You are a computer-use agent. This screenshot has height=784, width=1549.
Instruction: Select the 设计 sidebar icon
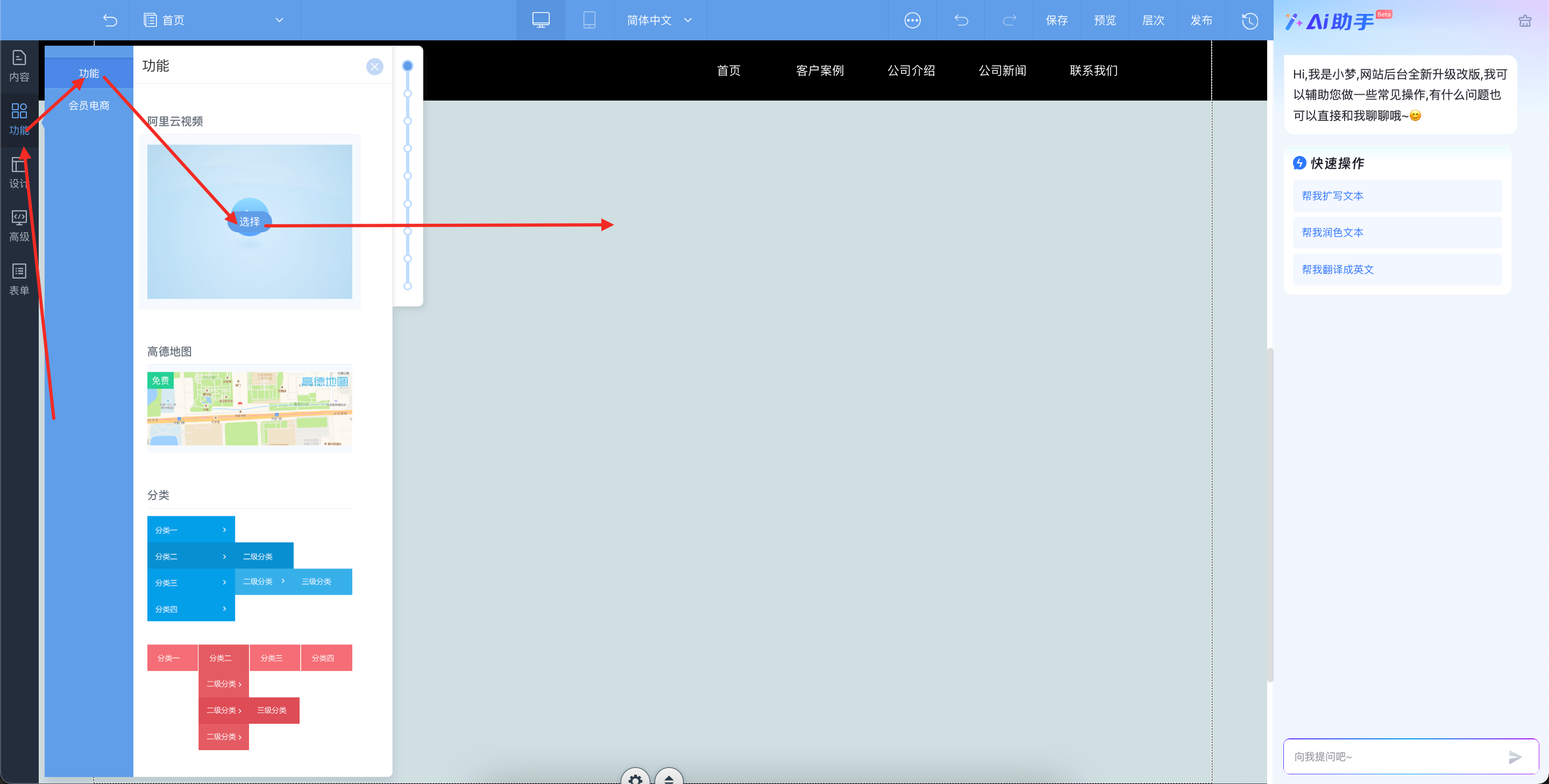19,173
